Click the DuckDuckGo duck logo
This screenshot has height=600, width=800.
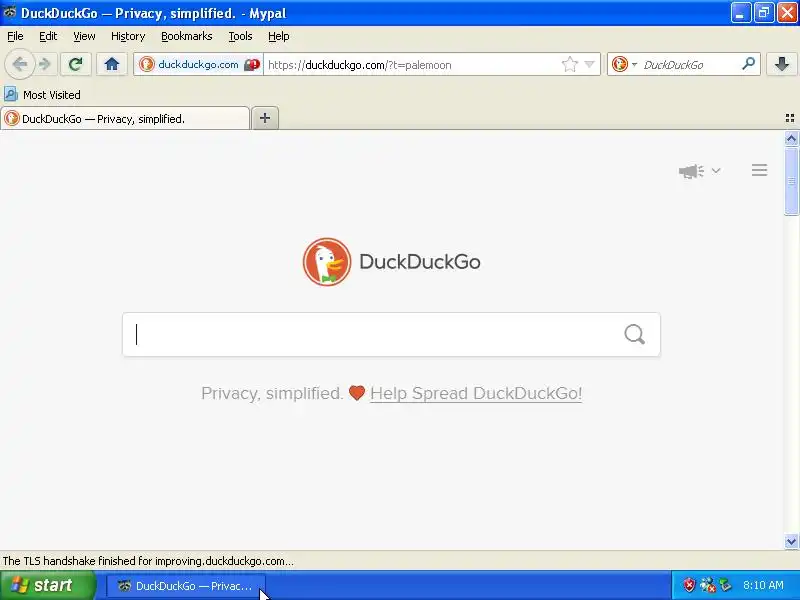click(x=327, y=262)
